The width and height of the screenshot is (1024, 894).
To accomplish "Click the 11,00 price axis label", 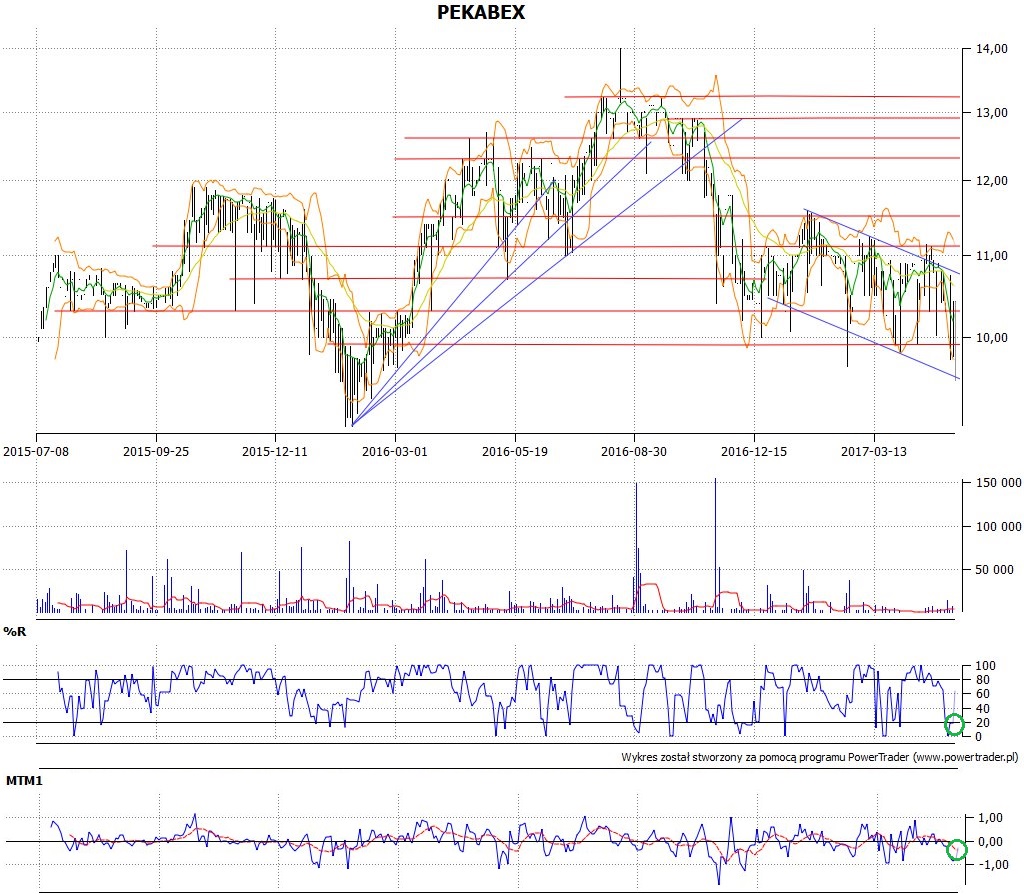I will pos(992,255).
